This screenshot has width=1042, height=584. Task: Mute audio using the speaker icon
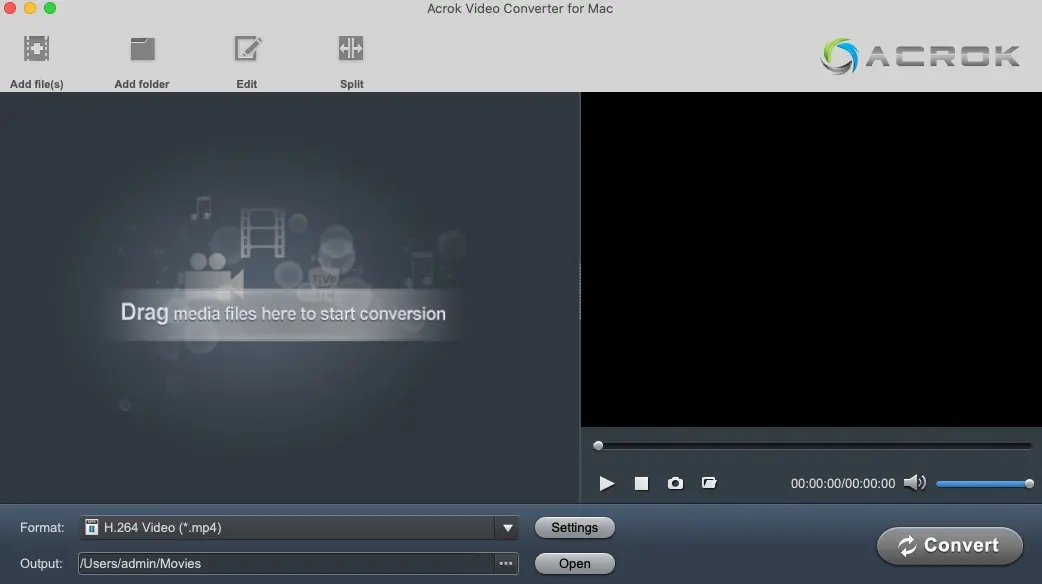914,483
